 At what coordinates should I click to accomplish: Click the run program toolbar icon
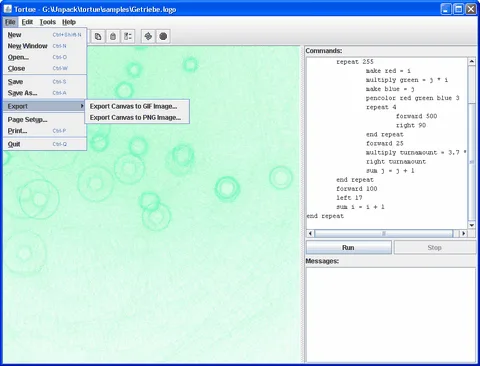[148, 36]
